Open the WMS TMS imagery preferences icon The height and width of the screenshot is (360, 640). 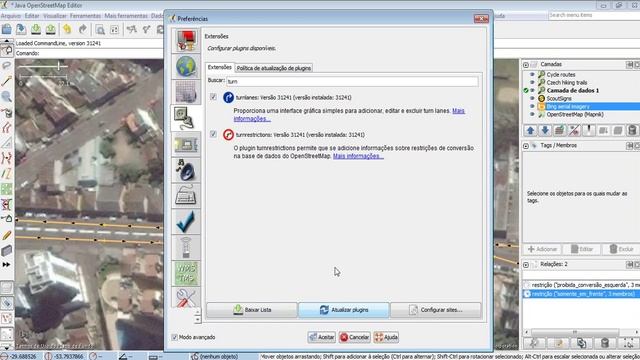(186, 273)
